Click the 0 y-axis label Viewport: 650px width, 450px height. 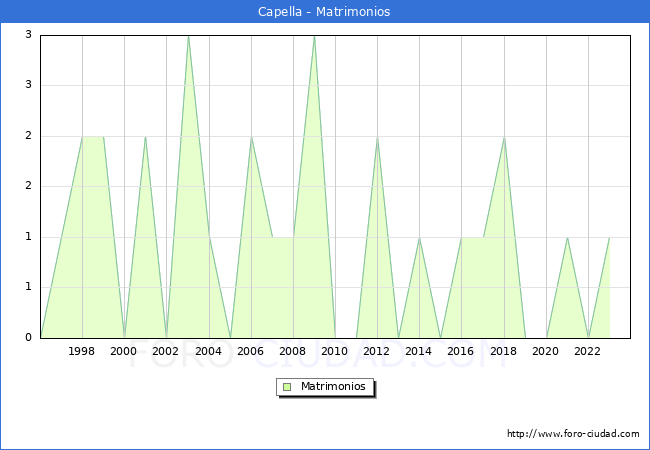(x=28, y=337)
